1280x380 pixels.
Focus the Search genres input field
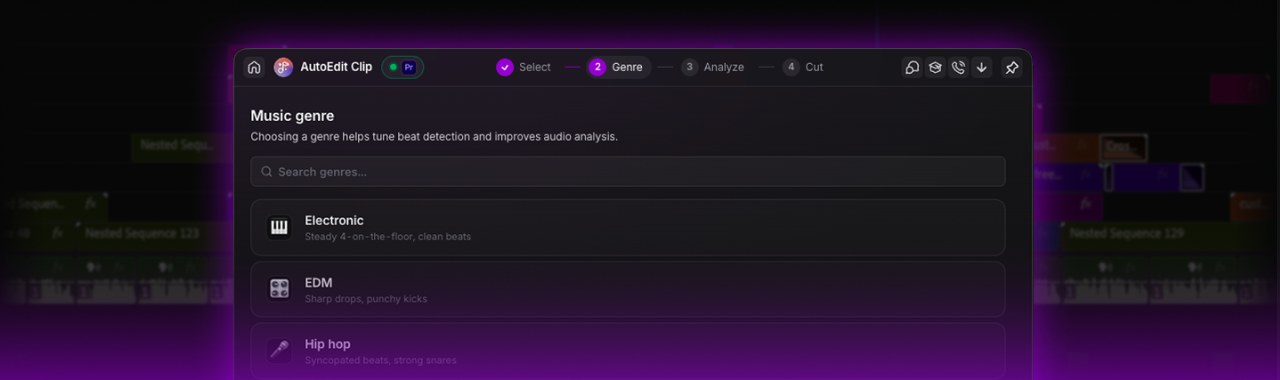[628, 171]
